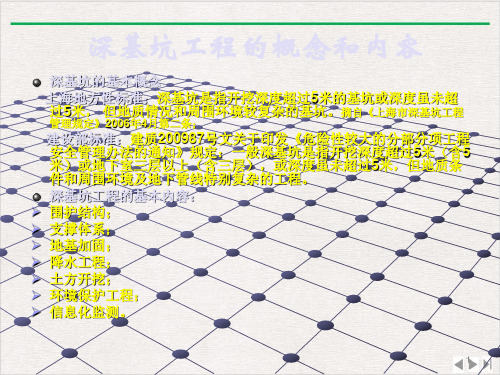Click the arrow bullet next to 土方开挖

[36, 279]
